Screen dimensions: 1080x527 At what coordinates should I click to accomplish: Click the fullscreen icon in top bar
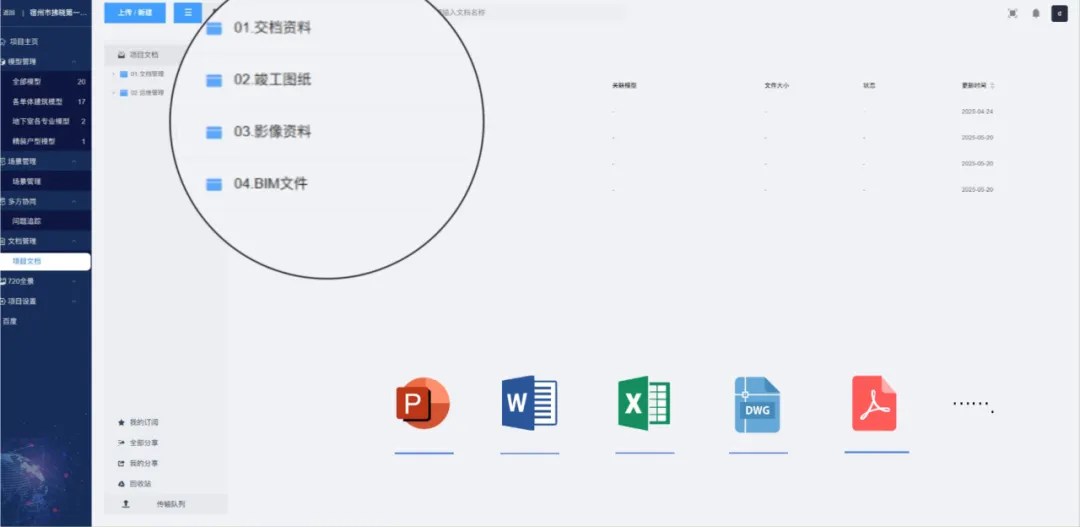tap(1012, 13)
